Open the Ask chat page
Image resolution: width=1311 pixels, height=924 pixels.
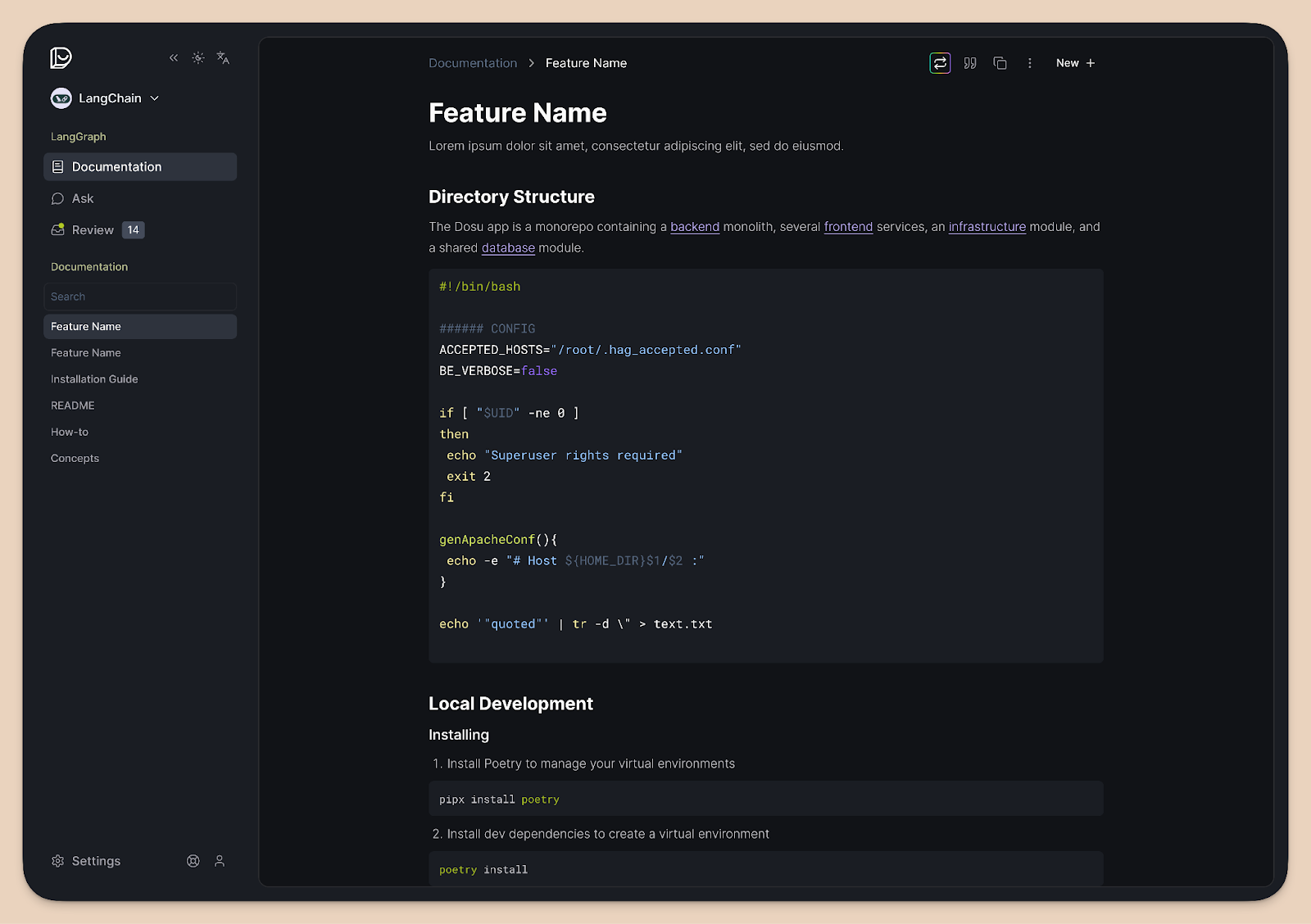[82, 199]
